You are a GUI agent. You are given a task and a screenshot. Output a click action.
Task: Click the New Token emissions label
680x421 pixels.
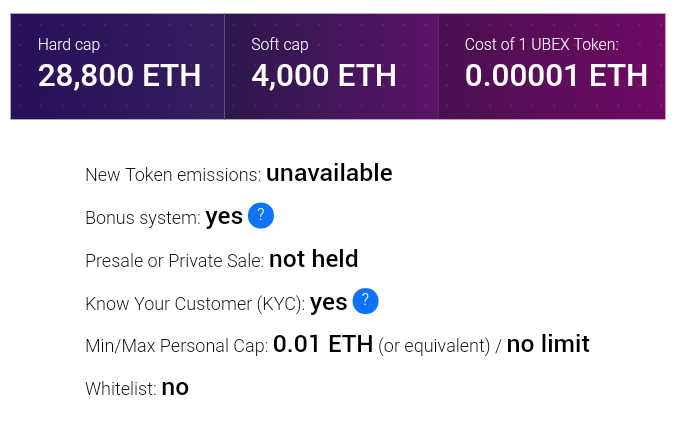pos(173,175)
